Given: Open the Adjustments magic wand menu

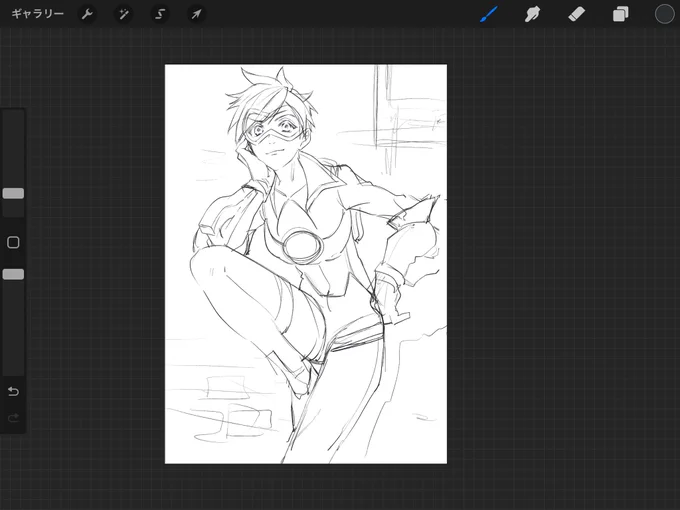Looking at the screenshot, I should pos(124,14).
